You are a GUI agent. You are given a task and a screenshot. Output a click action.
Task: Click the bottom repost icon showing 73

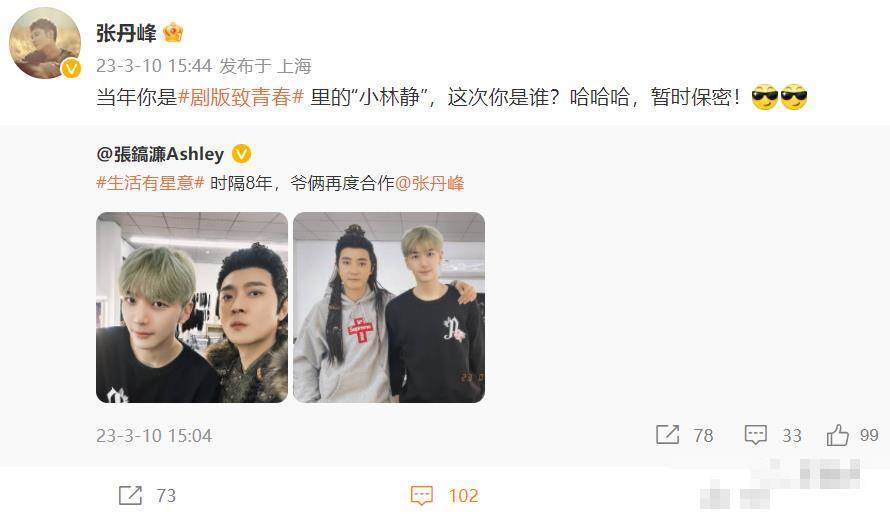point(130,495)
